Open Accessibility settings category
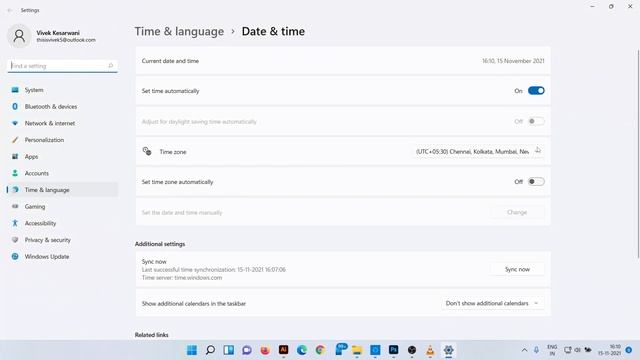 coord(62,223)
